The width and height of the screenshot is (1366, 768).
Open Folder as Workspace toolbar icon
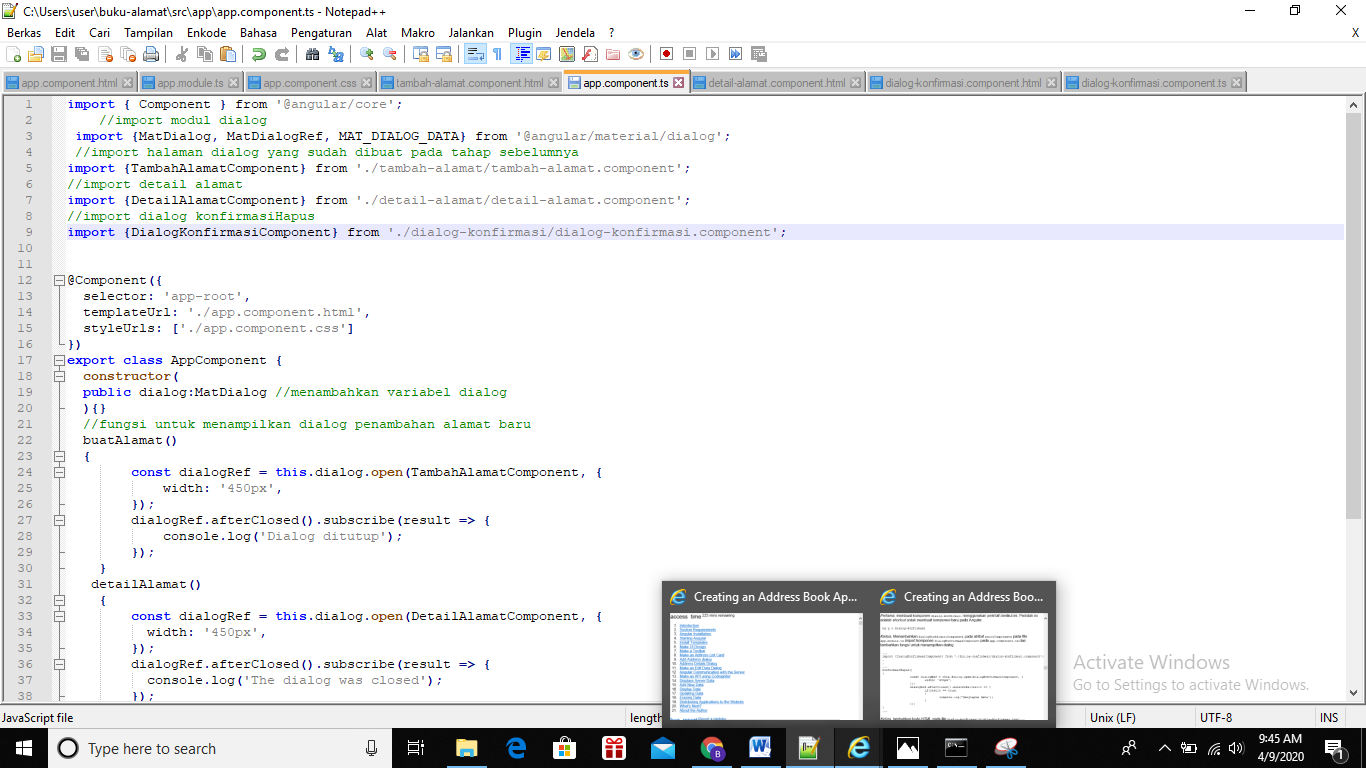(612, 54)
